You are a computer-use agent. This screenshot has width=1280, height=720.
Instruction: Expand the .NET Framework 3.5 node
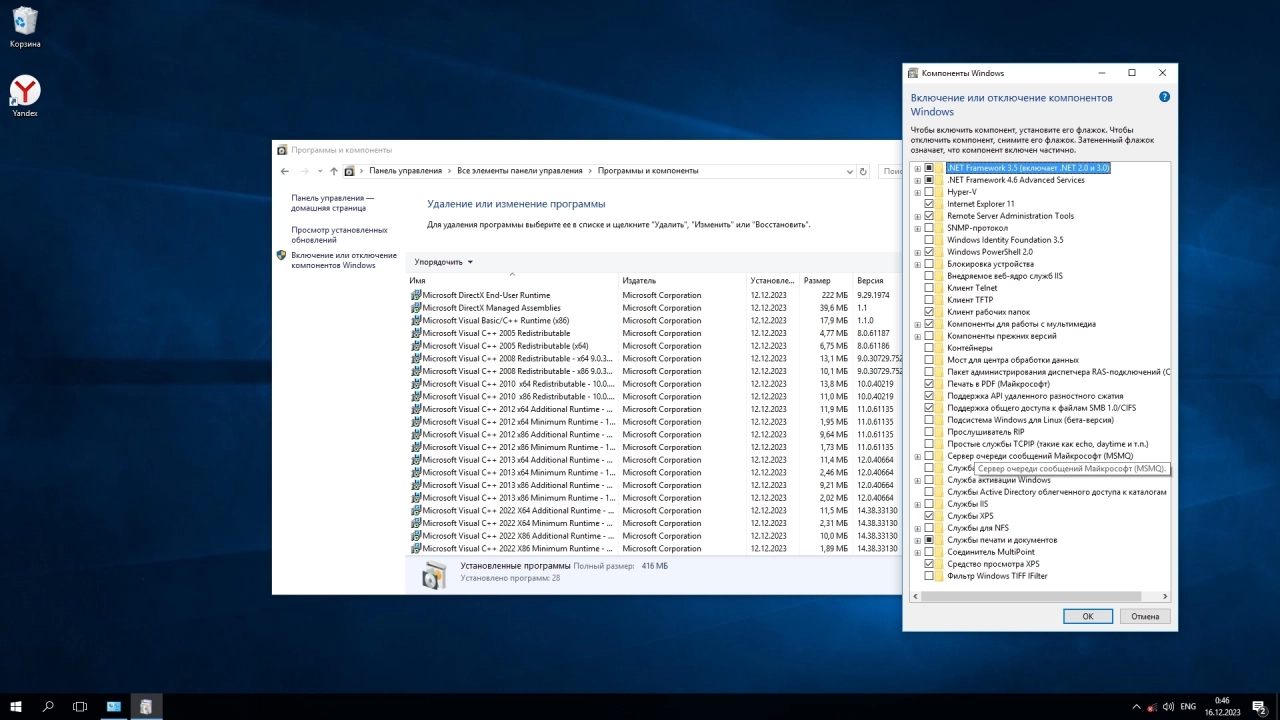(917, 168)
